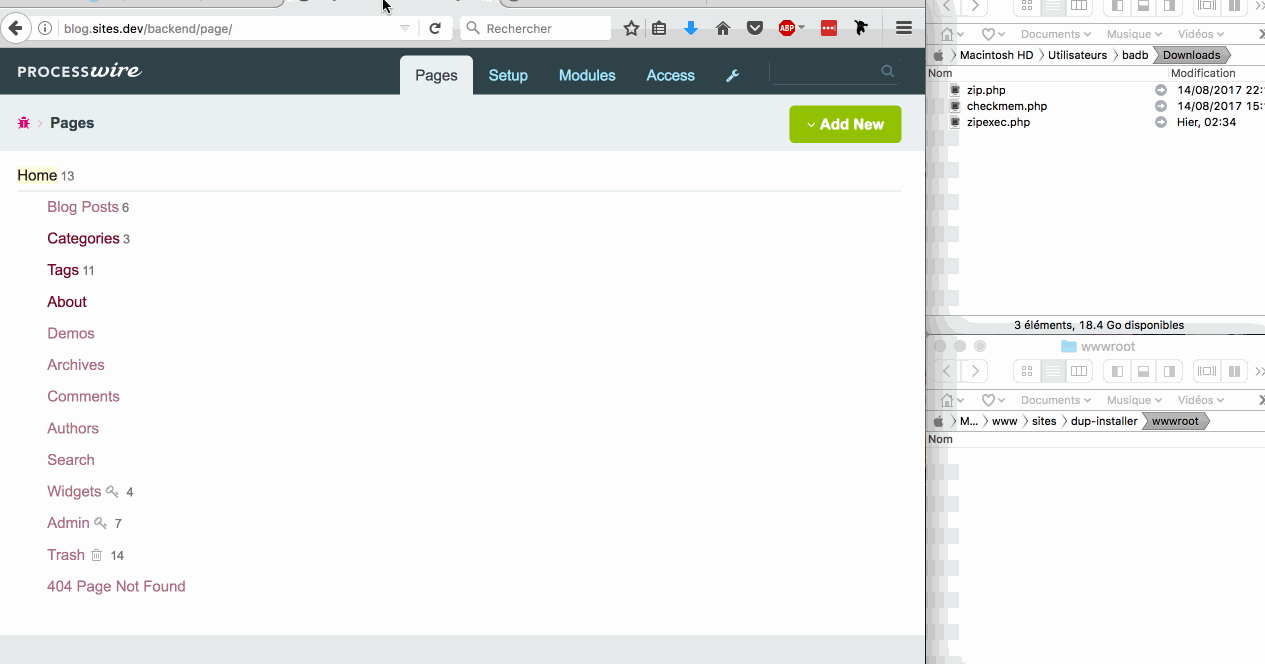Image resolution: width=1265 pixels, height=664 pixels.
Task: Switch Finder to column view
Action: [1078, 8]
